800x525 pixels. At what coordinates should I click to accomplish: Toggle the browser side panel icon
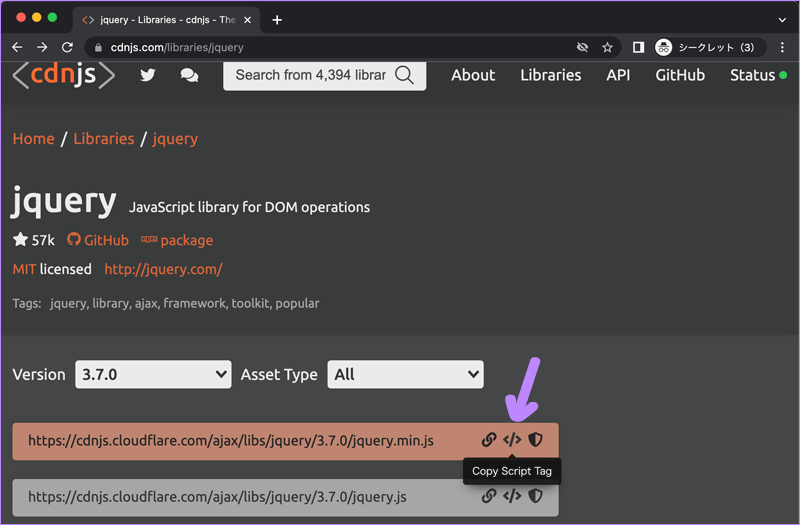click(x=638, y=47)
